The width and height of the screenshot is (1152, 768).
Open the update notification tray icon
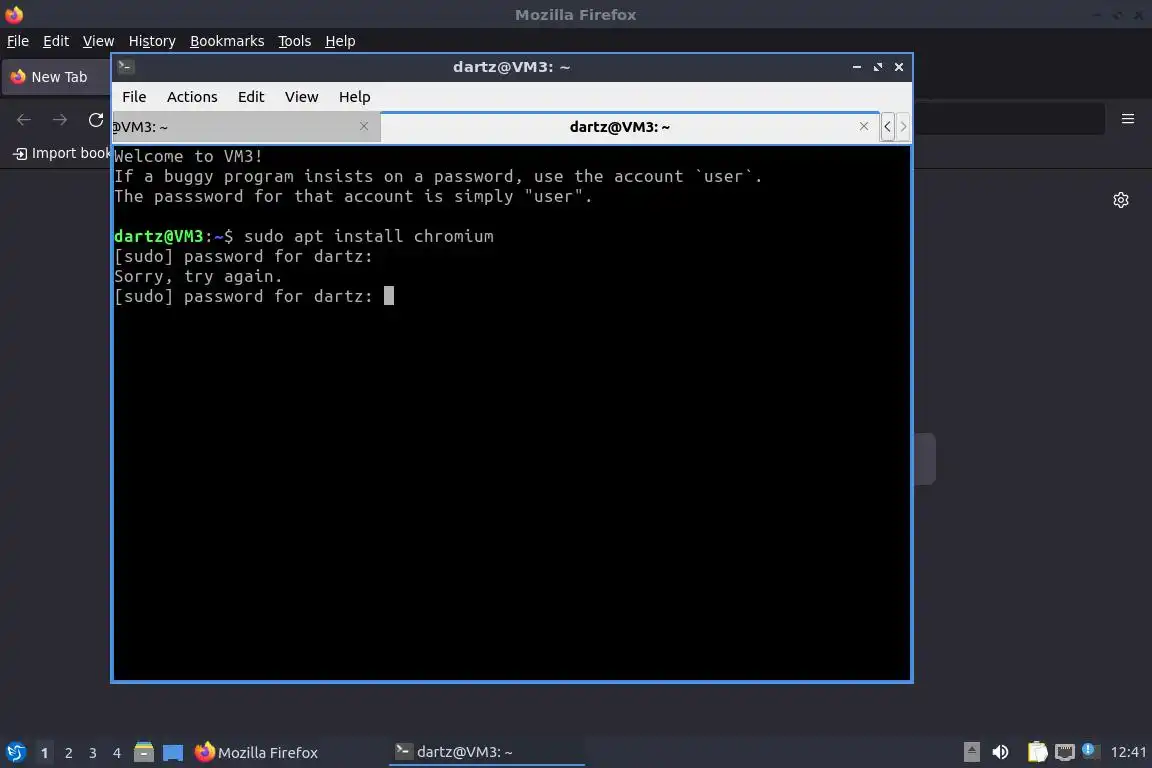(x=1090, y=751)
